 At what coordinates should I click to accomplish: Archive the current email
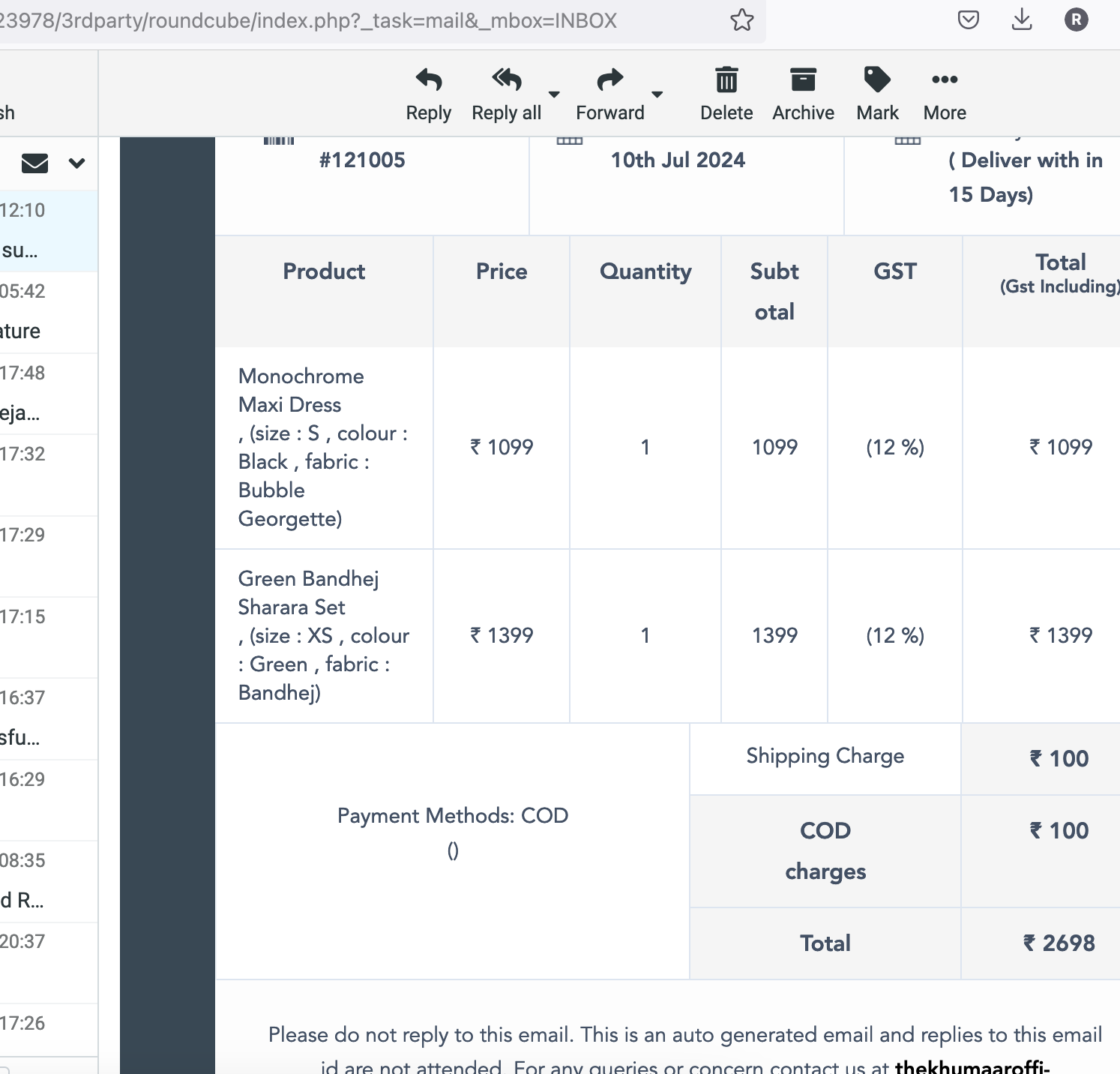pos(803,80)
